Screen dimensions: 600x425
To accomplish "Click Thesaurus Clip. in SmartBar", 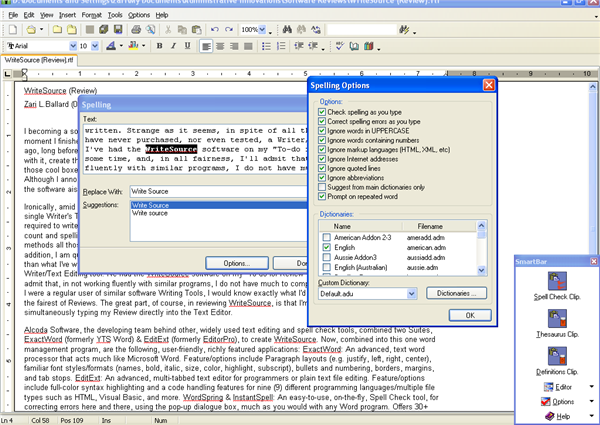I will tap(557, 324).
